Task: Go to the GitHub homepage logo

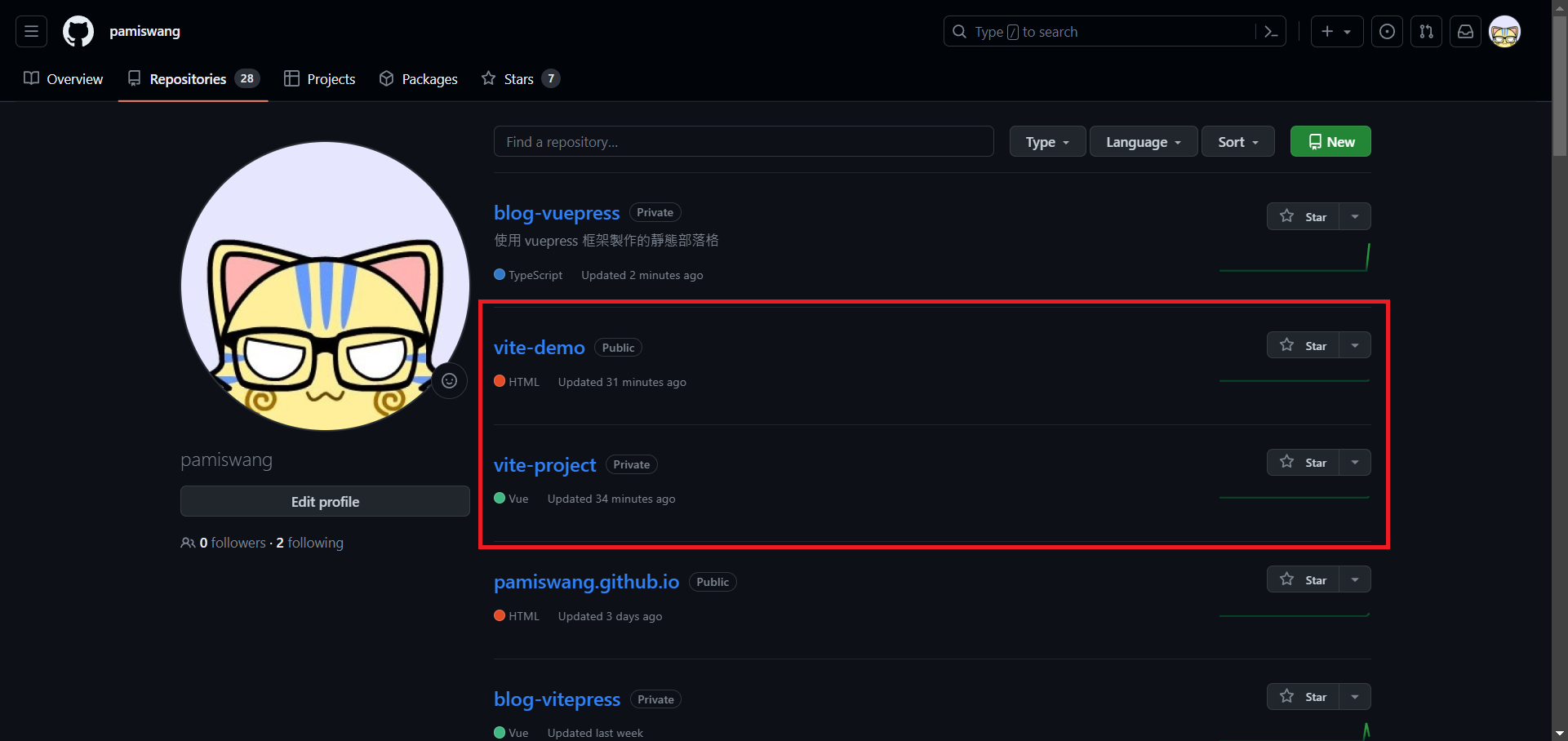Action: [x=78, y=32]
